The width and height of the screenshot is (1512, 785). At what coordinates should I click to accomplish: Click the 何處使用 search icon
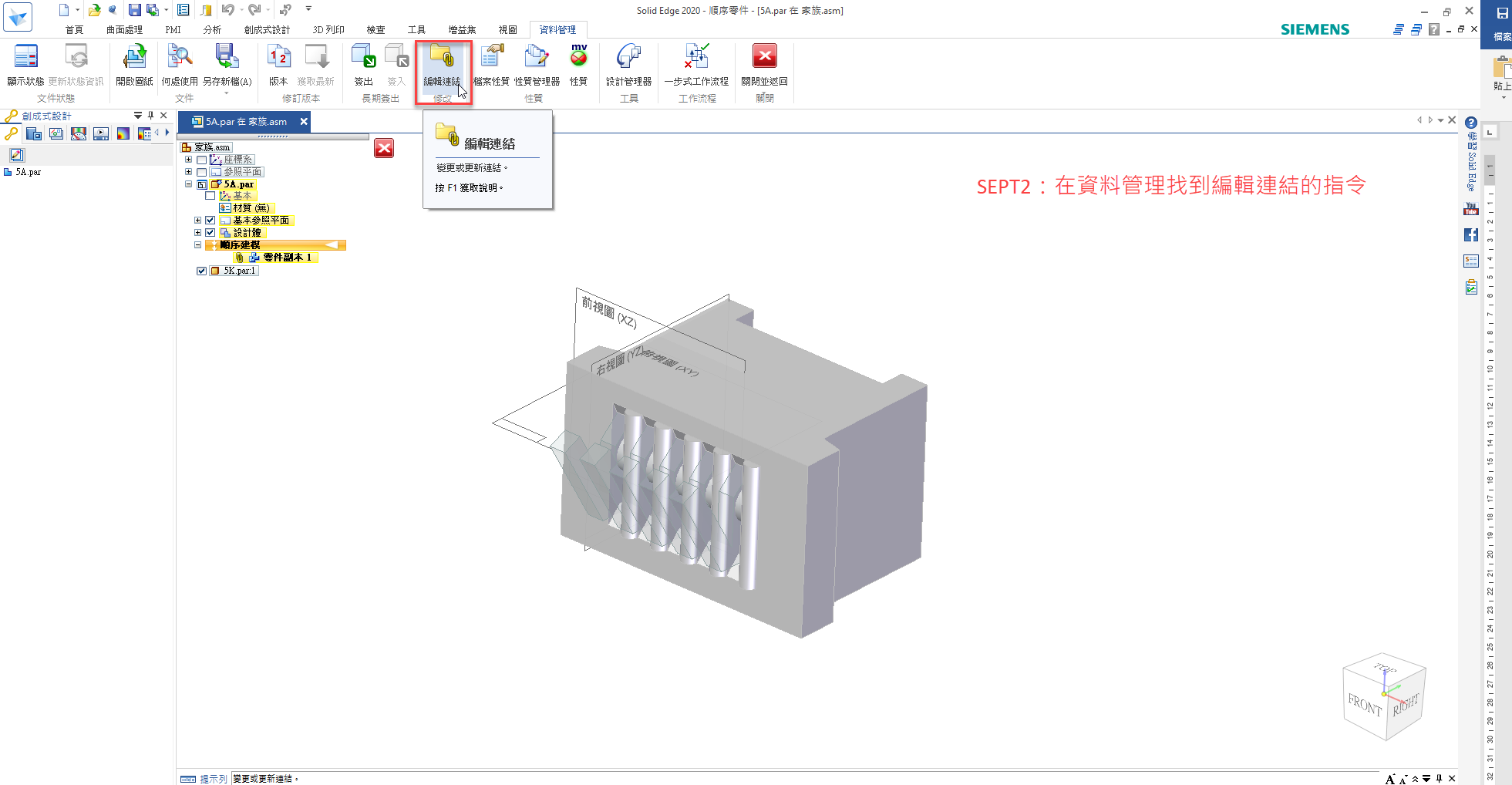(180, 57)
